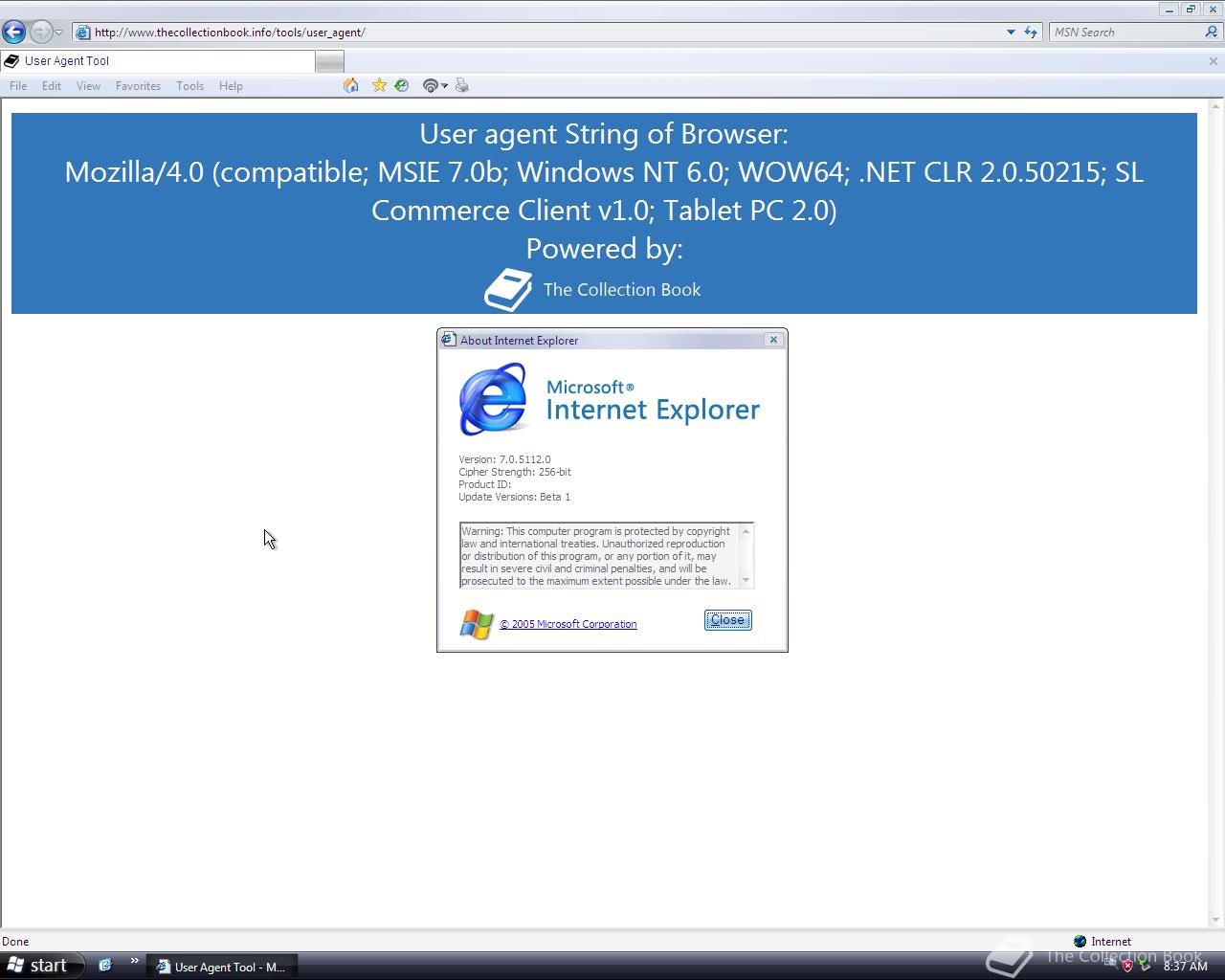Print the page with the printer icon
Screen dimensions: 1225x980
pyautogui.click(x=462, y=85)
